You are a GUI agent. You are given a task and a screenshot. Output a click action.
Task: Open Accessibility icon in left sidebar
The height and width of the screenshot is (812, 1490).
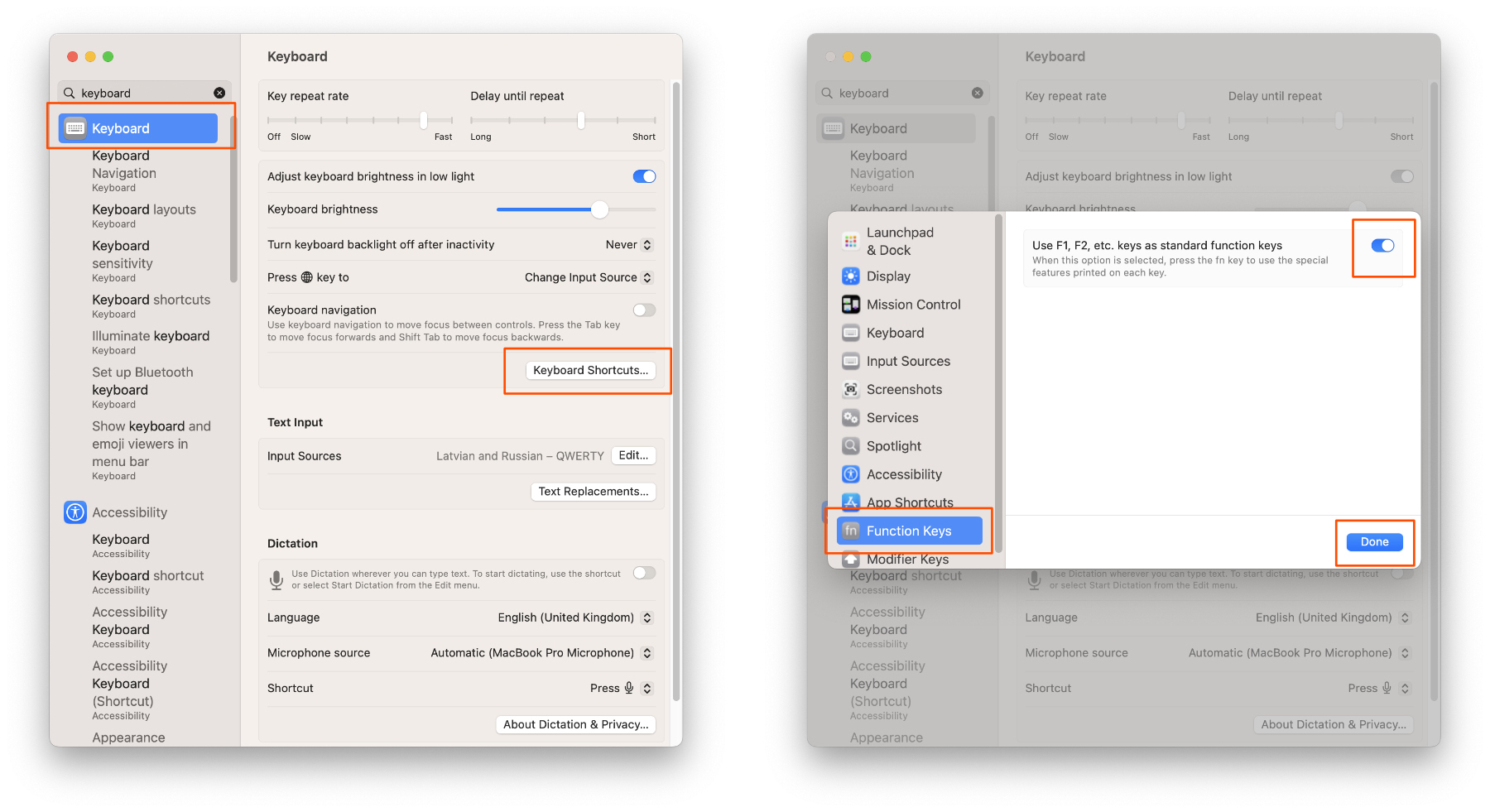pyautogui.click(x=75, y=512)
